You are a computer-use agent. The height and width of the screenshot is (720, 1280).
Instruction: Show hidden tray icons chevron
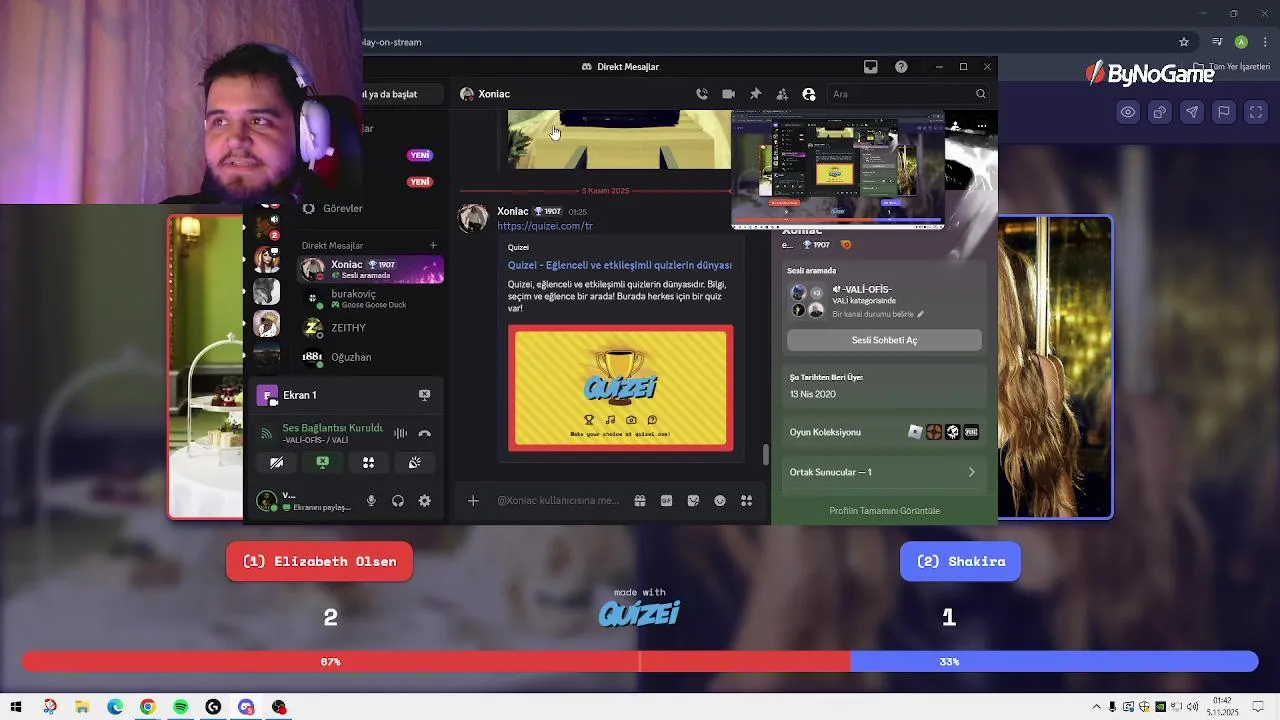click(1096, 707)
